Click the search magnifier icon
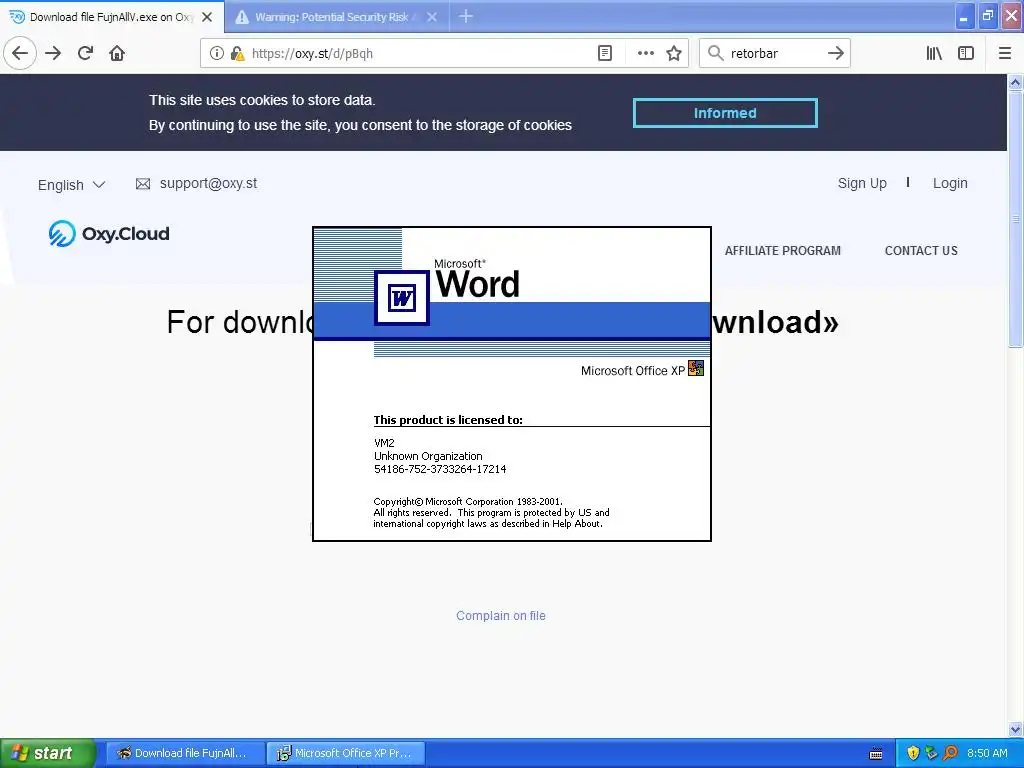 tap(716, 53)
